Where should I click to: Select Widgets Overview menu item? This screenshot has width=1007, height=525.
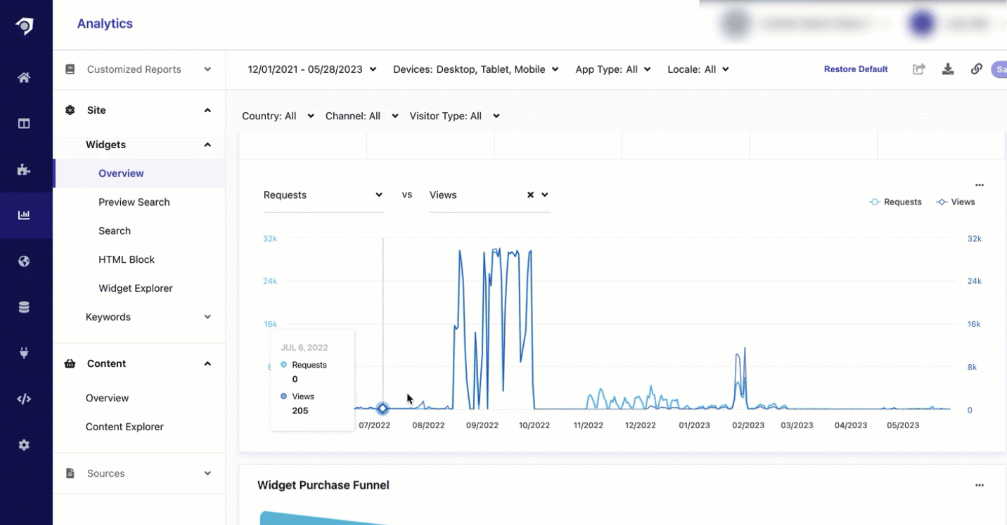121,173
